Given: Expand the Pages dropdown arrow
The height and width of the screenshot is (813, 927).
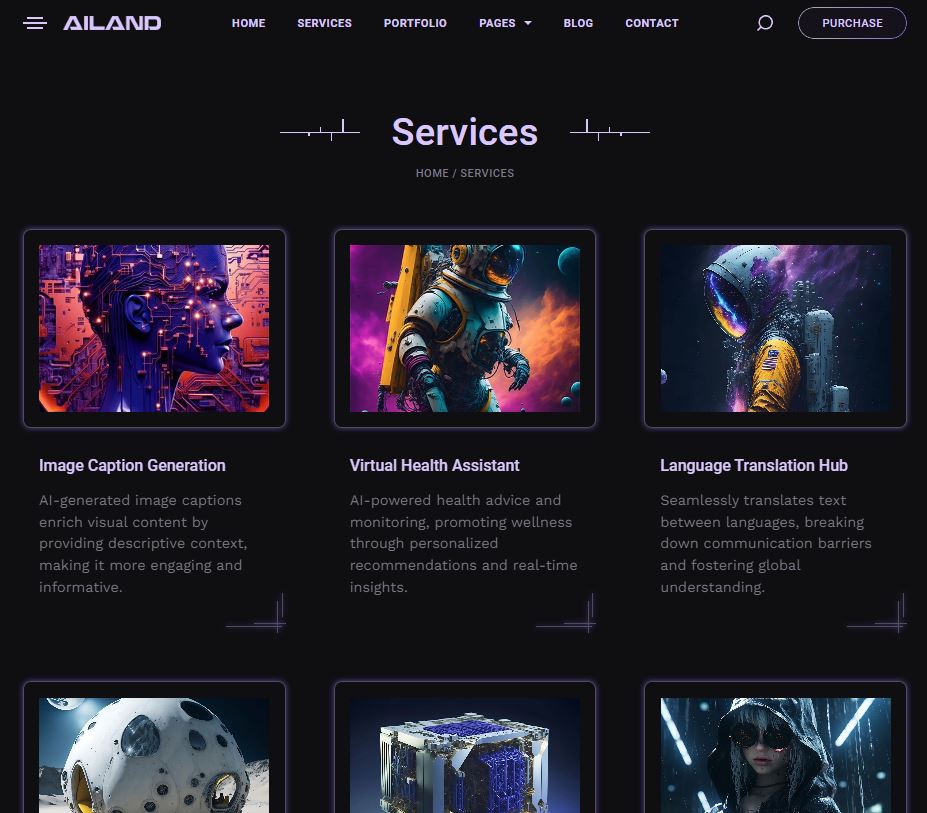Looking at the screenshot, I should [x=528, y=23].
